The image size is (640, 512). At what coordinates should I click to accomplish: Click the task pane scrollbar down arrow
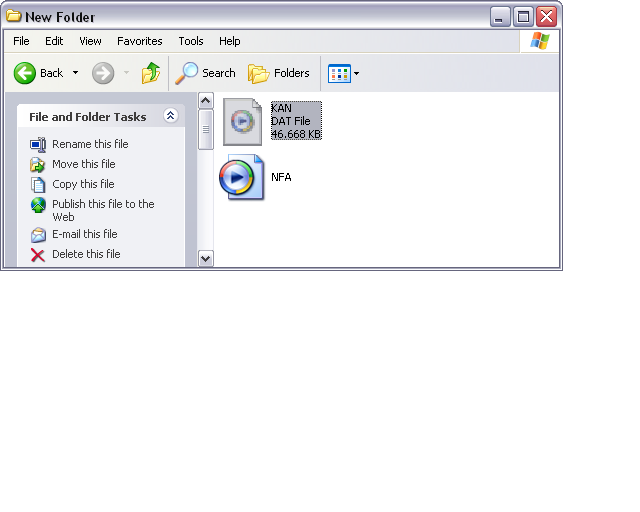(x=206, y=258)
